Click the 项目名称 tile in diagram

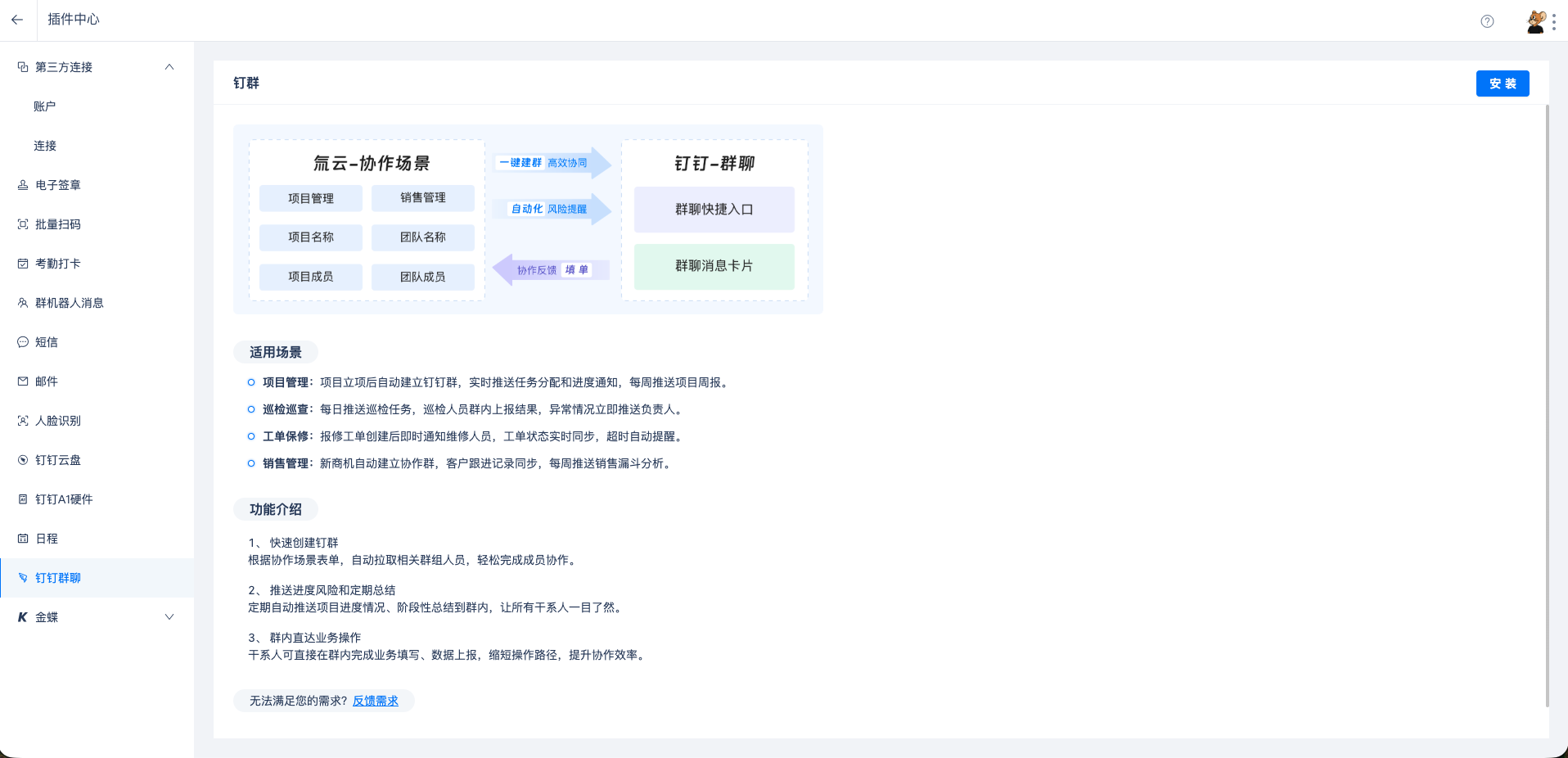pyautogui.click(x=311, y=237)
